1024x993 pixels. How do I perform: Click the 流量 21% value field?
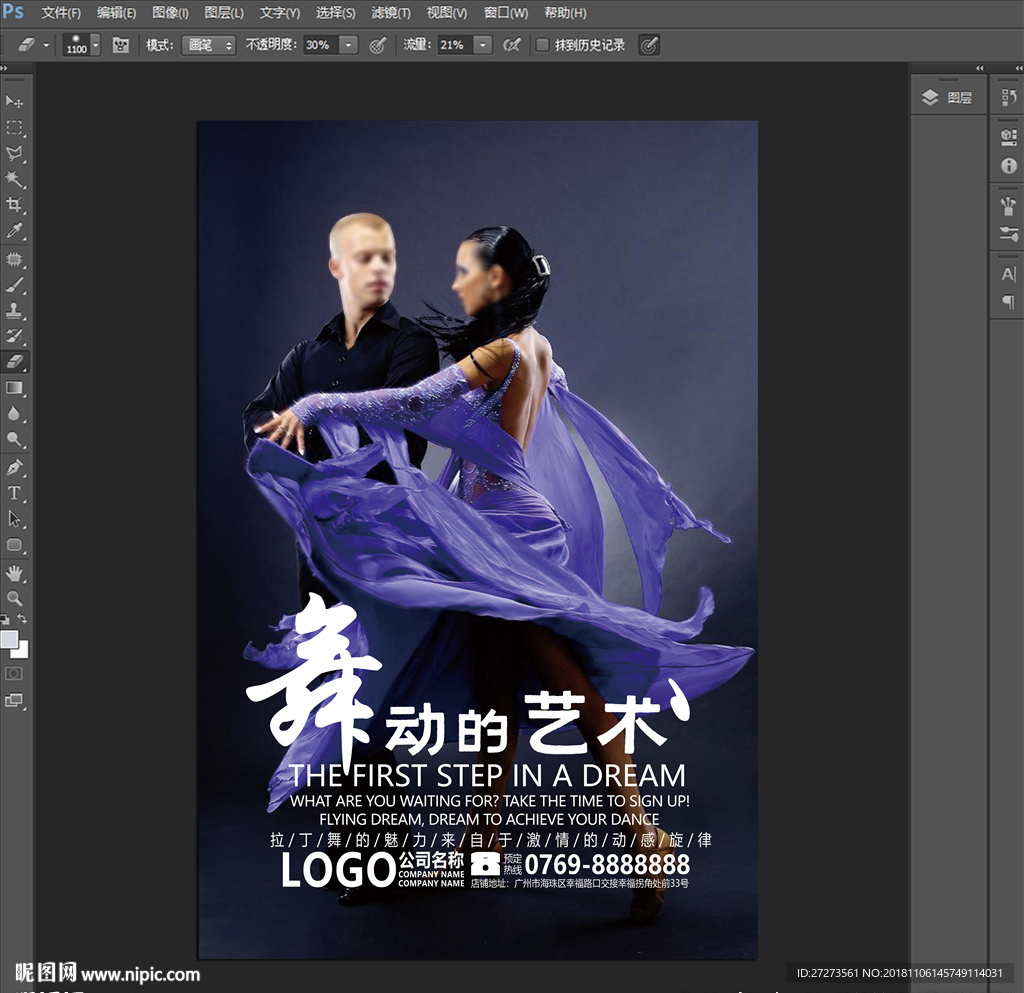455,45
